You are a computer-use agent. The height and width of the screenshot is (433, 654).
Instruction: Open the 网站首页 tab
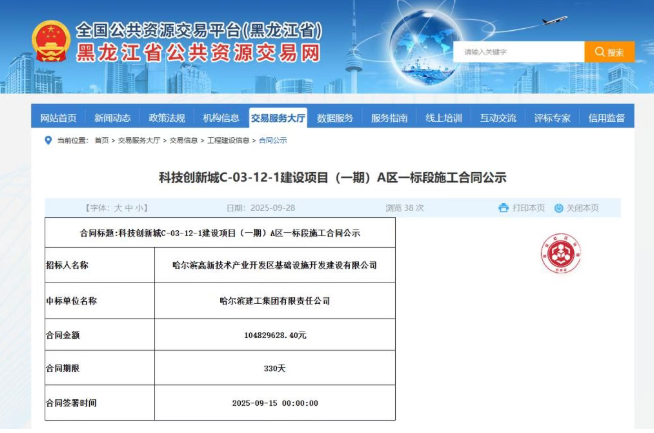click(x=58, y=118)
